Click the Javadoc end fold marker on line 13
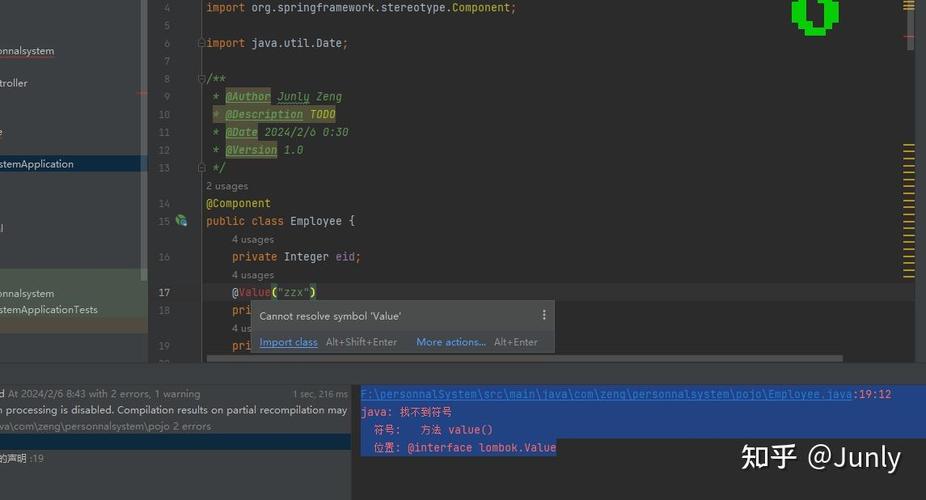 (x=201, y=168)
